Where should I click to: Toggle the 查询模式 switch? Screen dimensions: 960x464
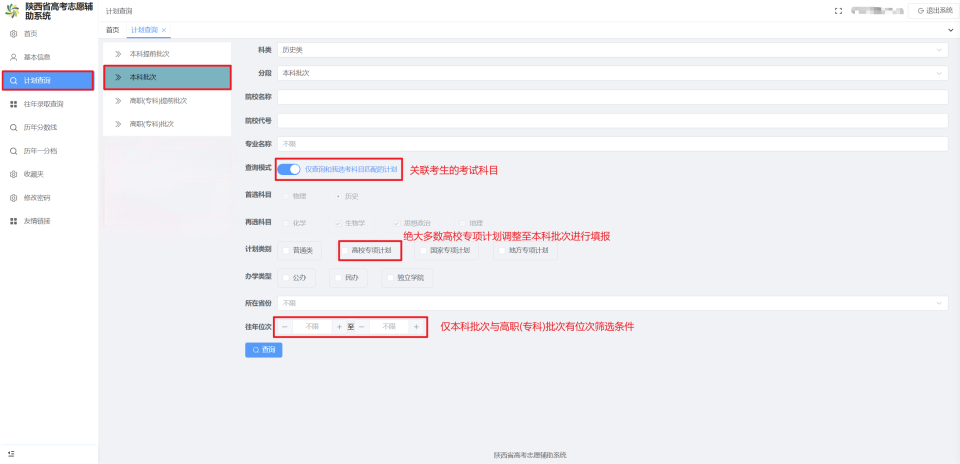click(289, 170)
